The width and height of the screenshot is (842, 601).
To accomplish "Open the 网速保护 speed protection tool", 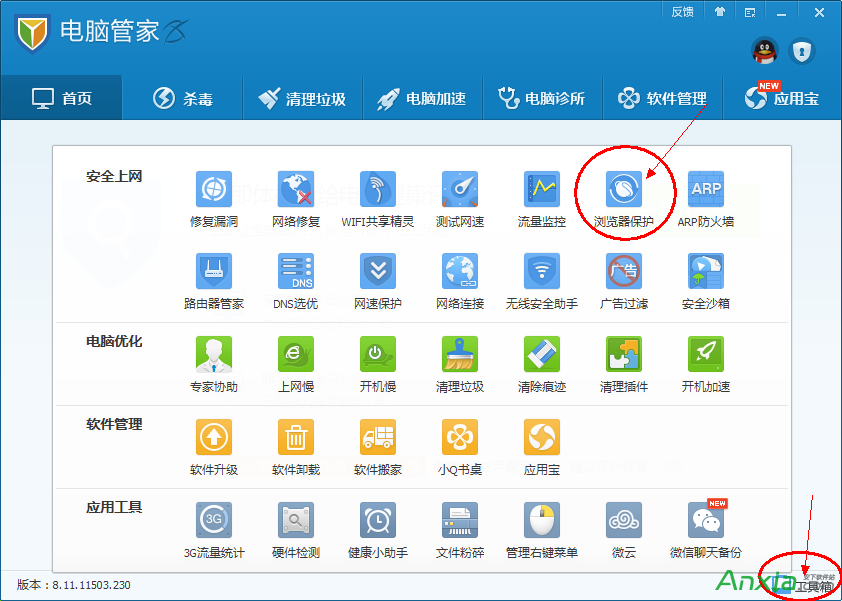I will 378,281.
